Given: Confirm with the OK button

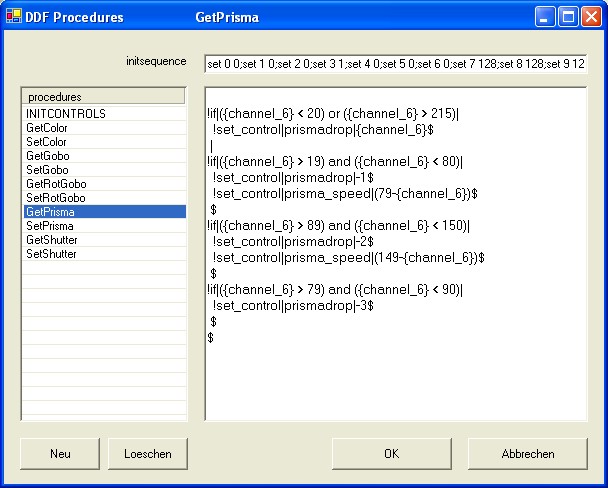Looking at the screenshot, I should 391,453.
